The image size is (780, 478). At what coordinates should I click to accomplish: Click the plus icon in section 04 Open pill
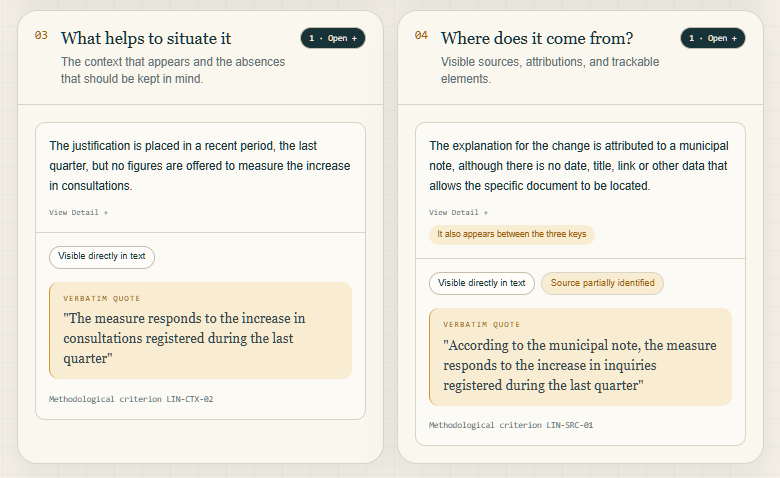(734, 39)
